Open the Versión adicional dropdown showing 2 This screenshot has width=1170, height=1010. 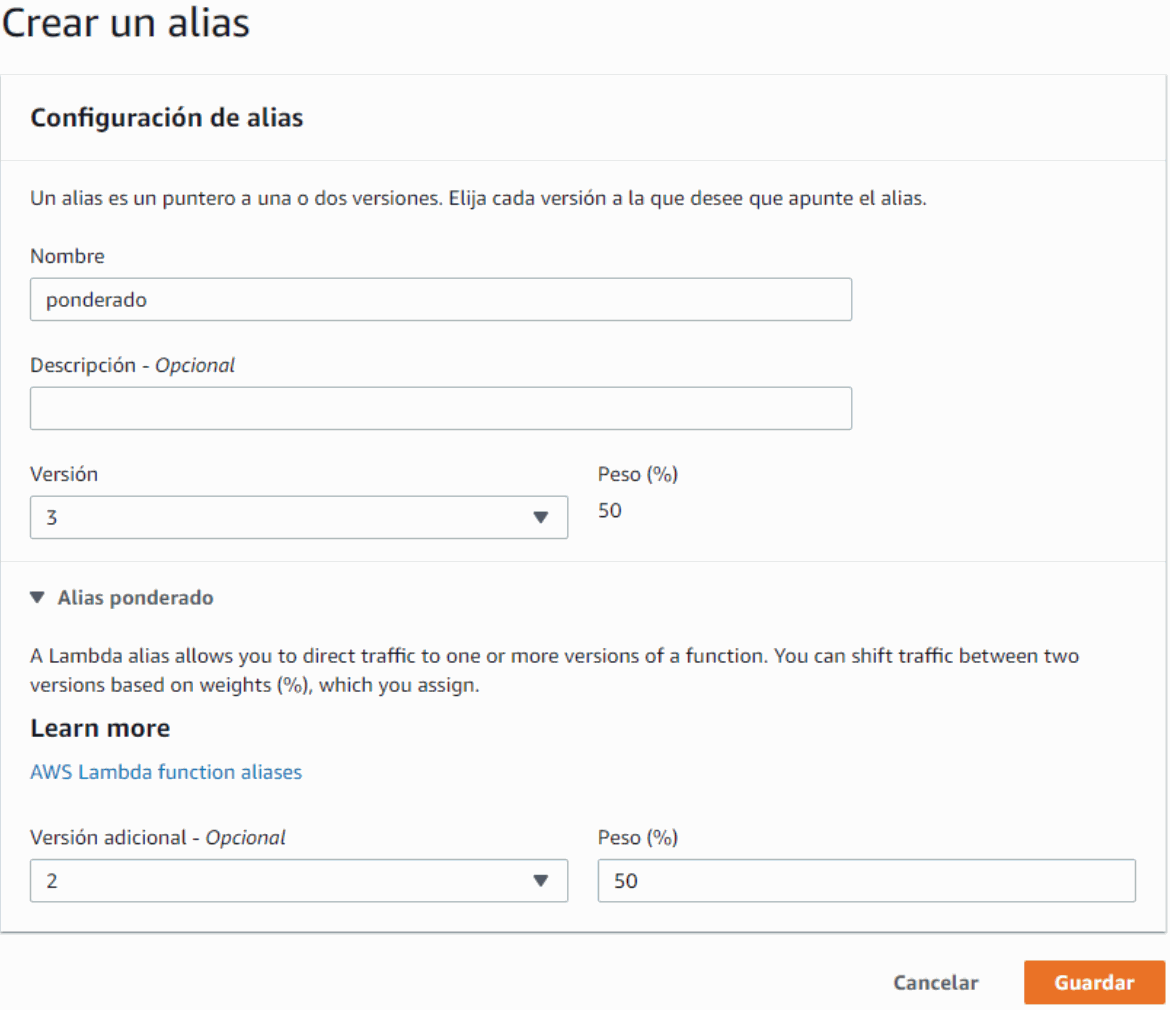(298, 881)
